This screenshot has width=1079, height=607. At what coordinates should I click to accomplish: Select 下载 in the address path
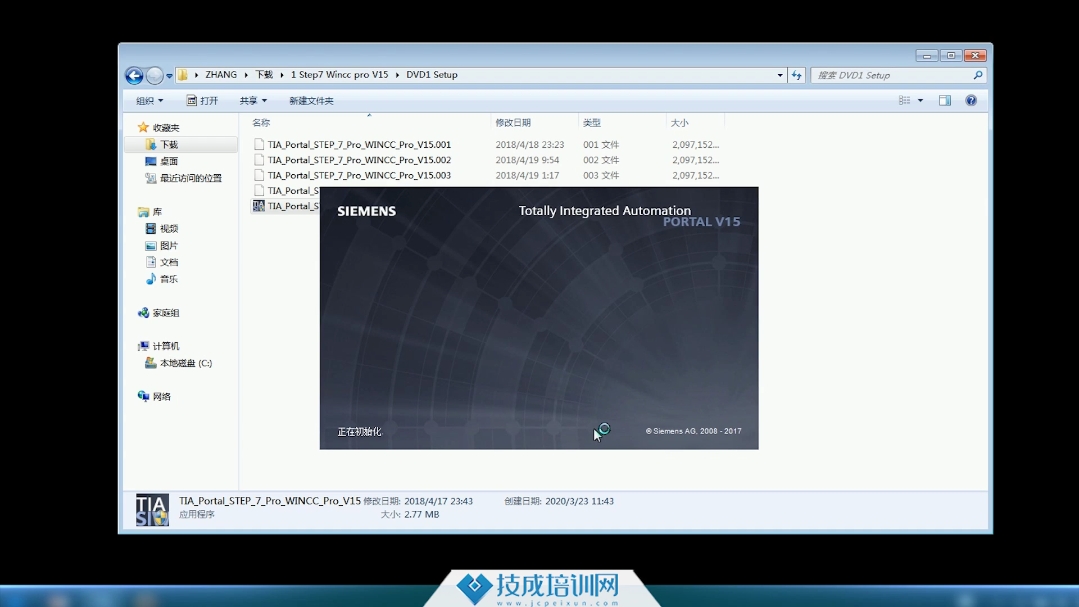(x=264, y=75)
